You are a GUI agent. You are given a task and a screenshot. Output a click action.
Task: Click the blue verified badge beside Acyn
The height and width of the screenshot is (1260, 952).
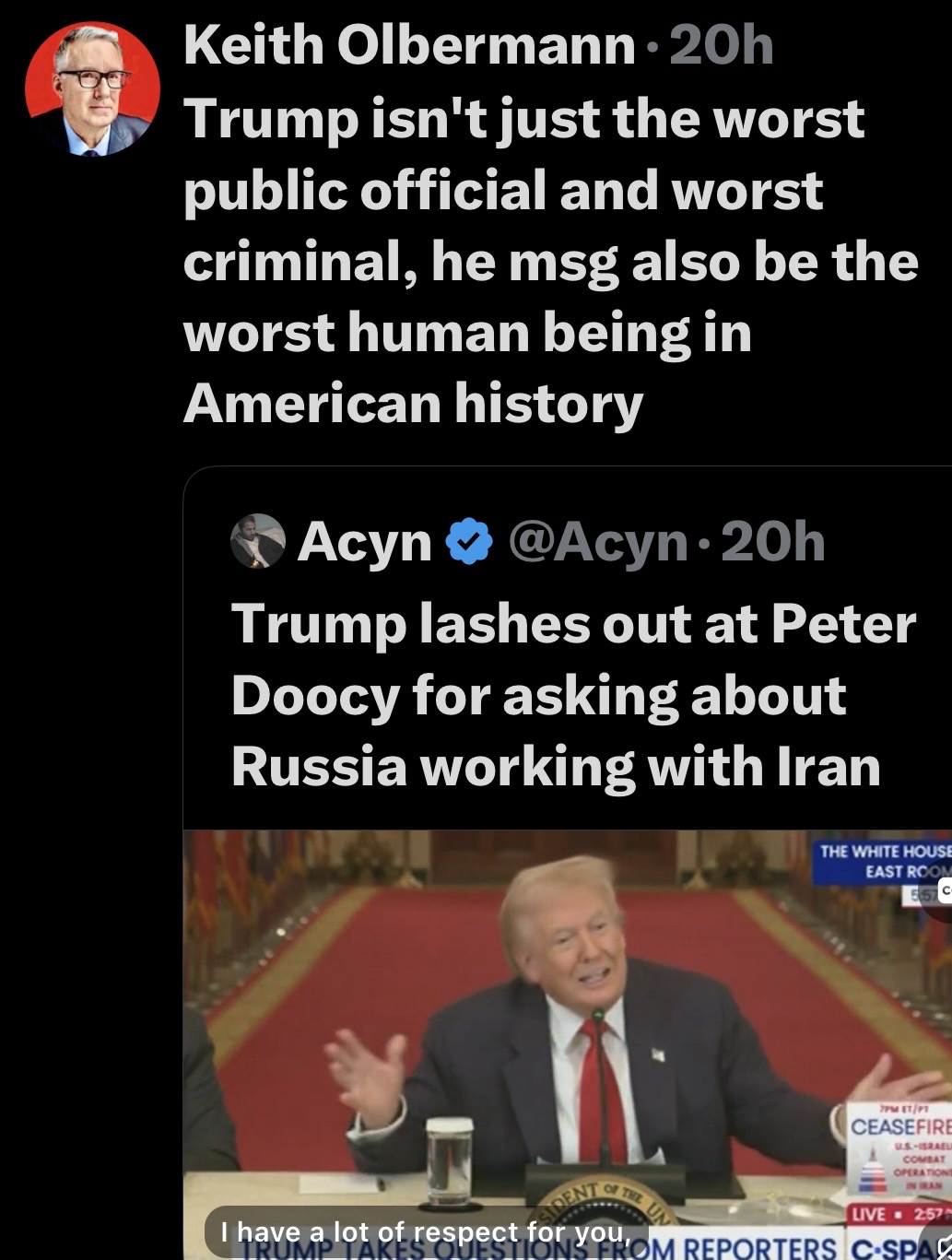pos(470,542)
